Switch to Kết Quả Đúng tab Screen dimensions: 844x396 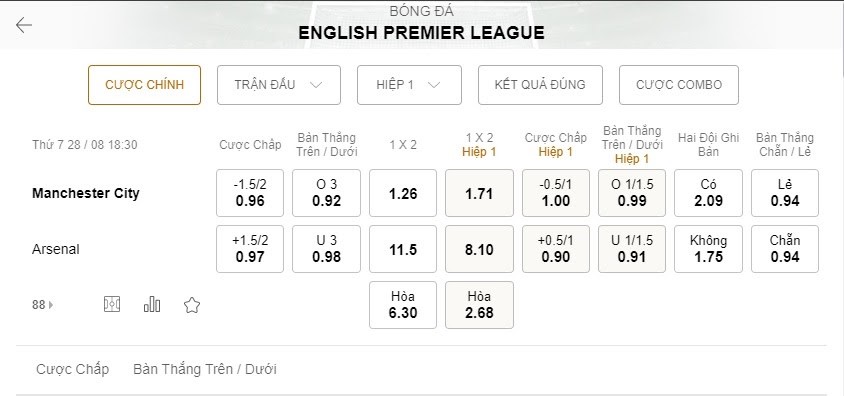540,85
